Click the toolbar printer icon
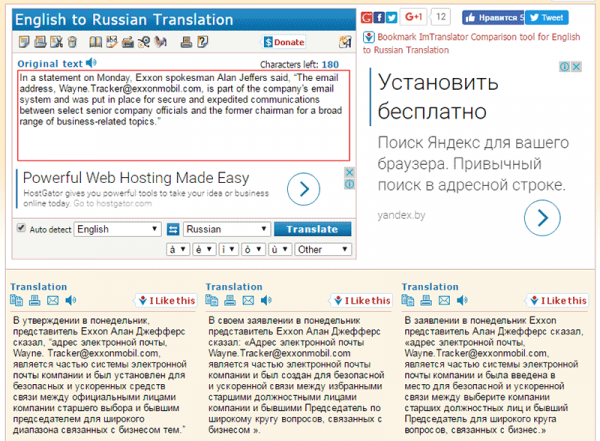This screenshot has height=441, width=600. [186, 42]
